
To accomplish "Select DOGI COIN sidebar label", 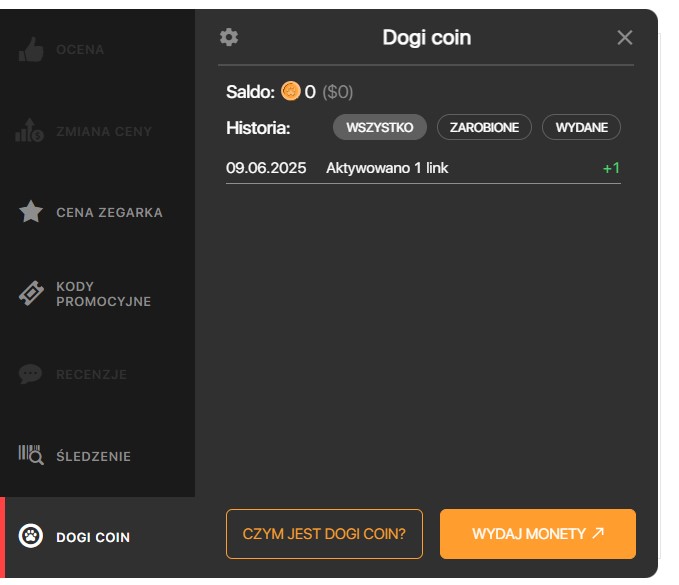I will tap(93, 537).
